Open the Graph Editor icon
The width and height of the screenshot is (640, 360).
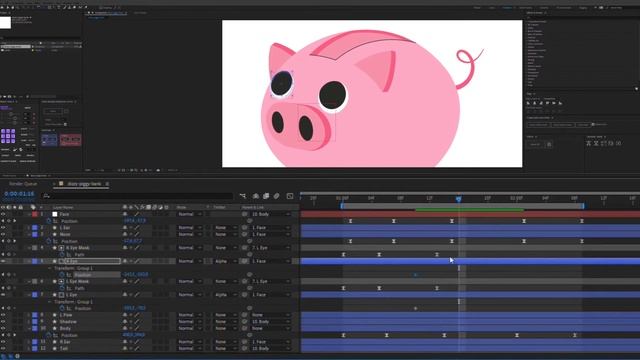click(x=290, y=196)
